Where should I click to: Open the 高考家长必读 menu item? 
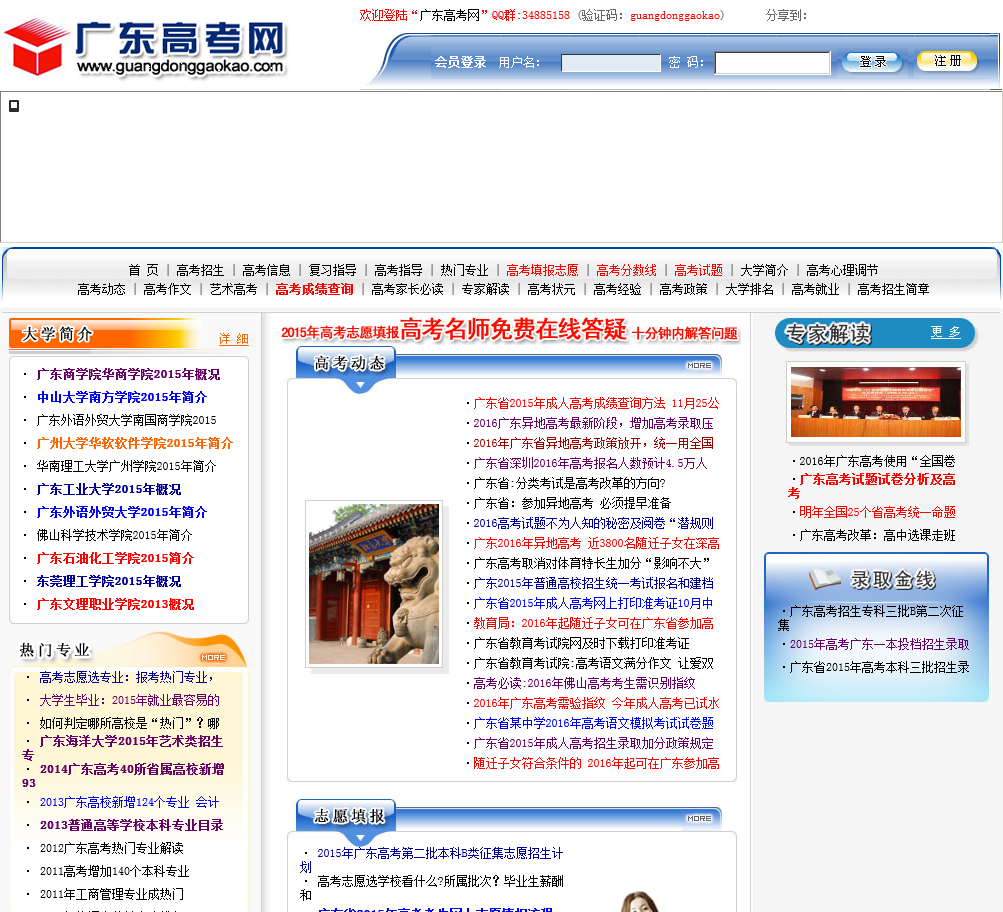[407, 289]
